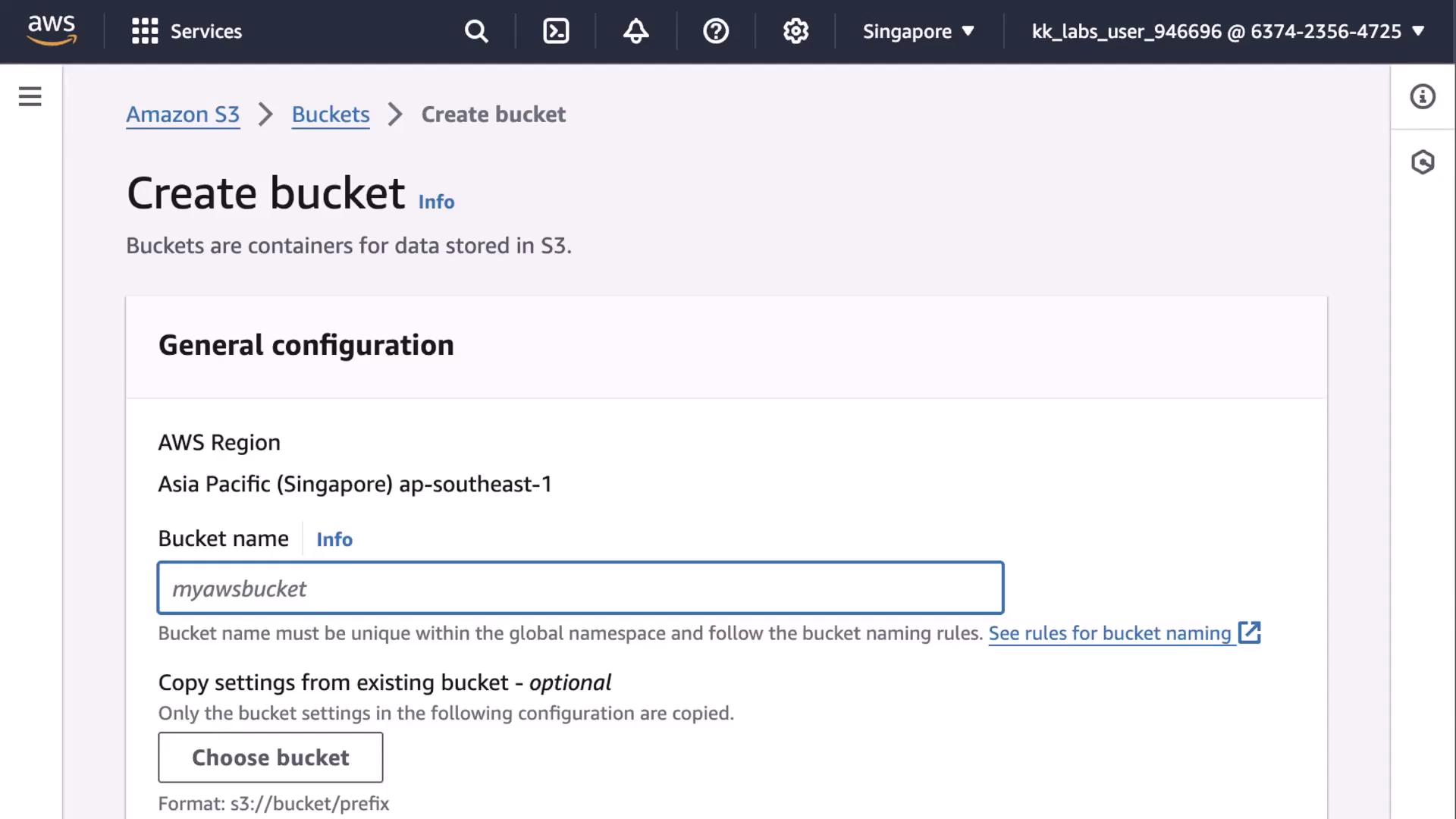Viewport: 1456px width, 819px height.
Task: Select Asia Pacific (Singapore) ap-southeast-1 text
Action: pos(355,484)
